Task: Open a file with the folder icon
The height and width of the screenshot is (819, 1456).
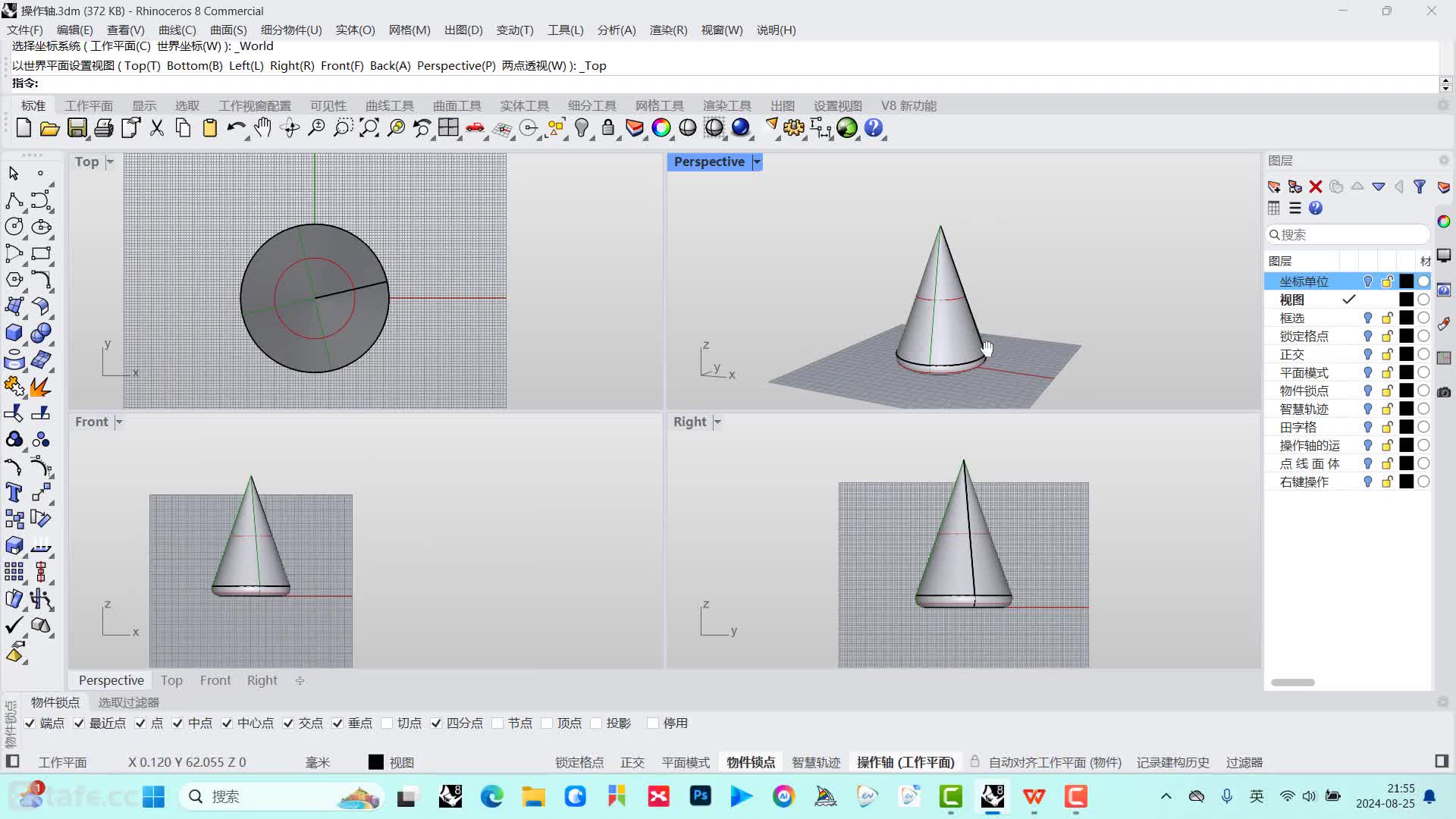Action: pos(50,128)
